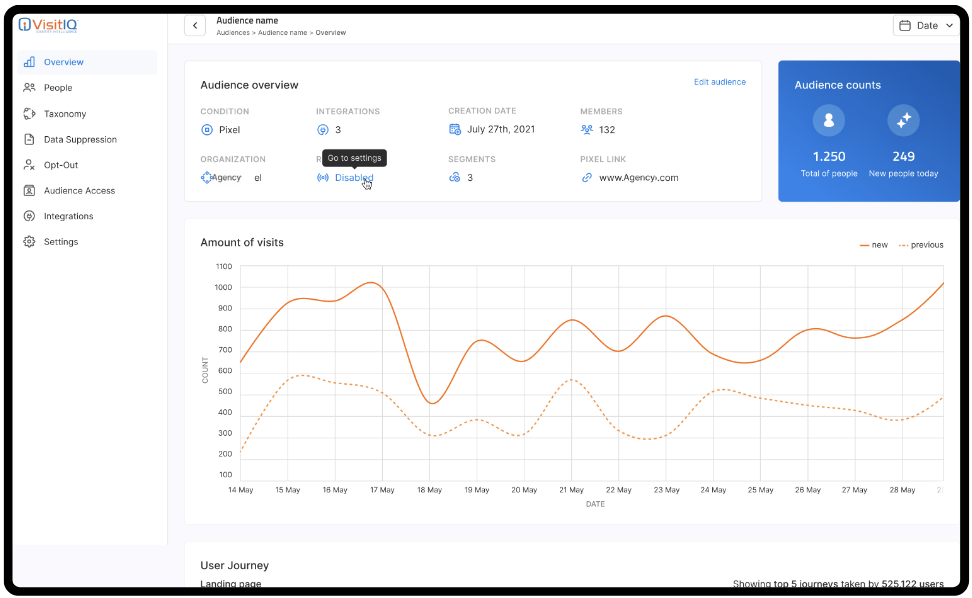Click the back arrow button
This screenshot has width=972, height=598.
195,26
